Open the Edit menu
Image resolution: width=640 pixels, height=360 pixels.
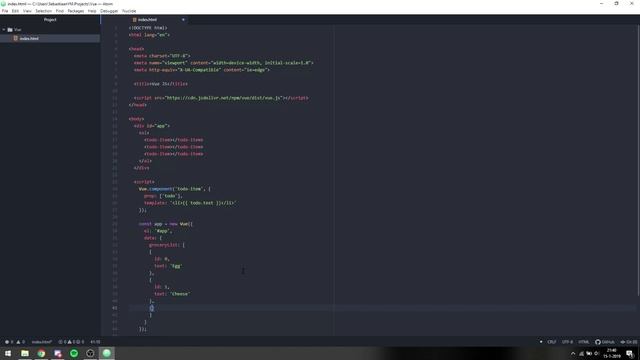[x=15, y=11]
